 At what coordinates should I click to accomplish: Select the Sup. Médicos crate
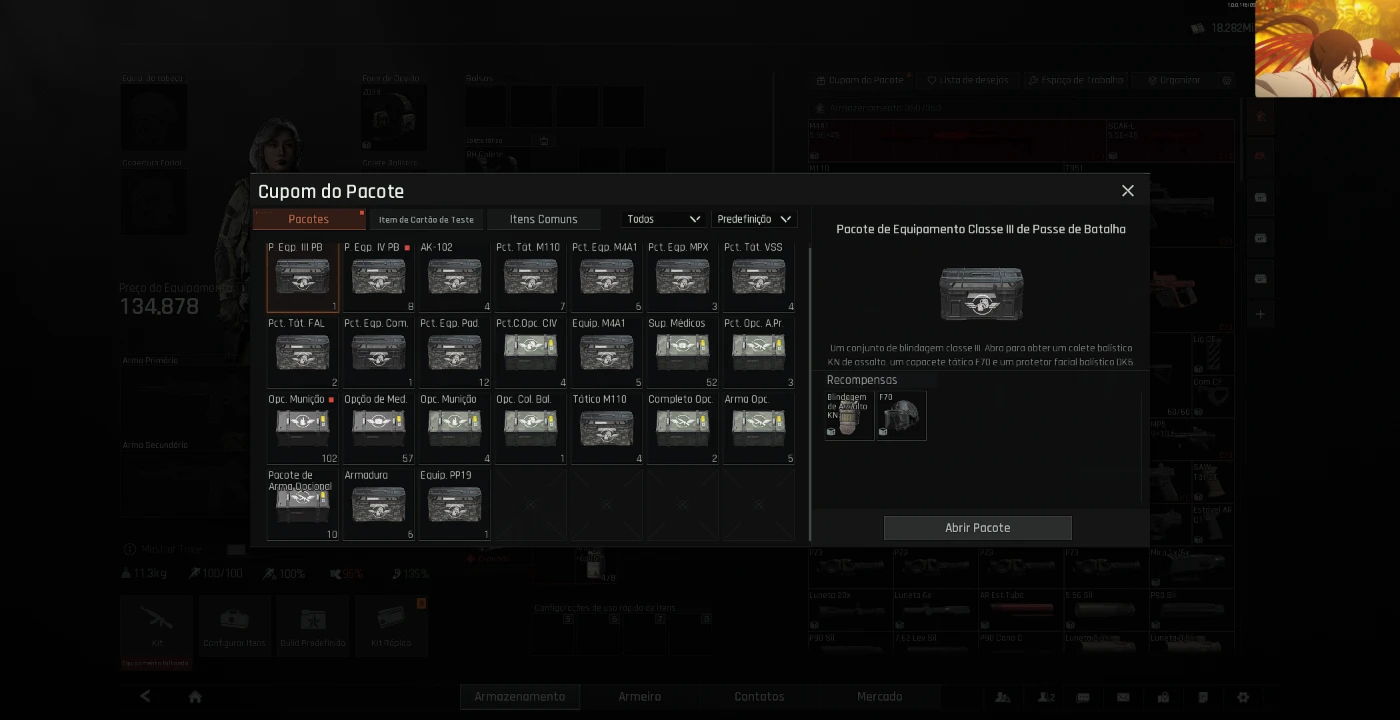(683, 353)
